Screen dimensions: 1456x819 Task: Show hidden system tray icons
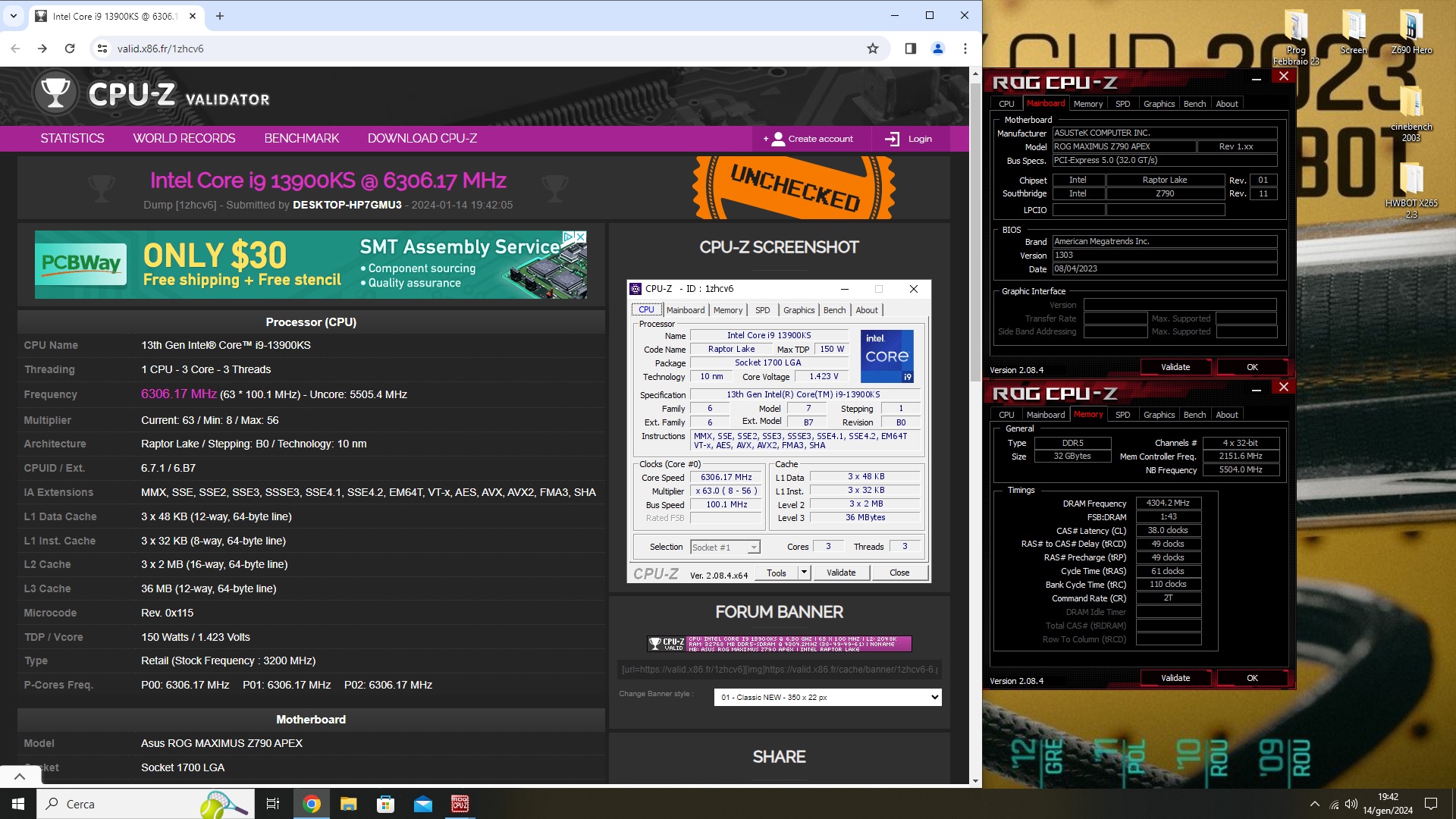[1314, 804]
